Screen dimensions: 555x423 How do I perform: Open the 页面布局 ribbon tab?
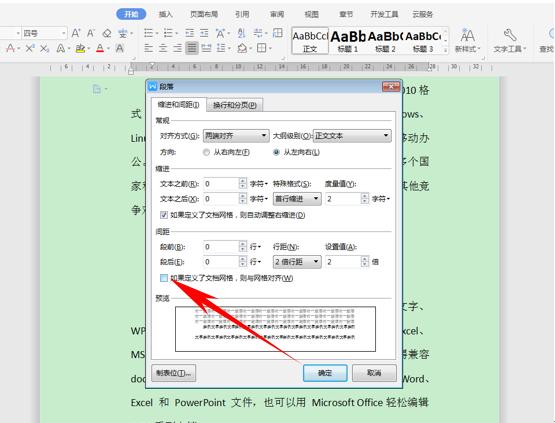click(204, 14)
